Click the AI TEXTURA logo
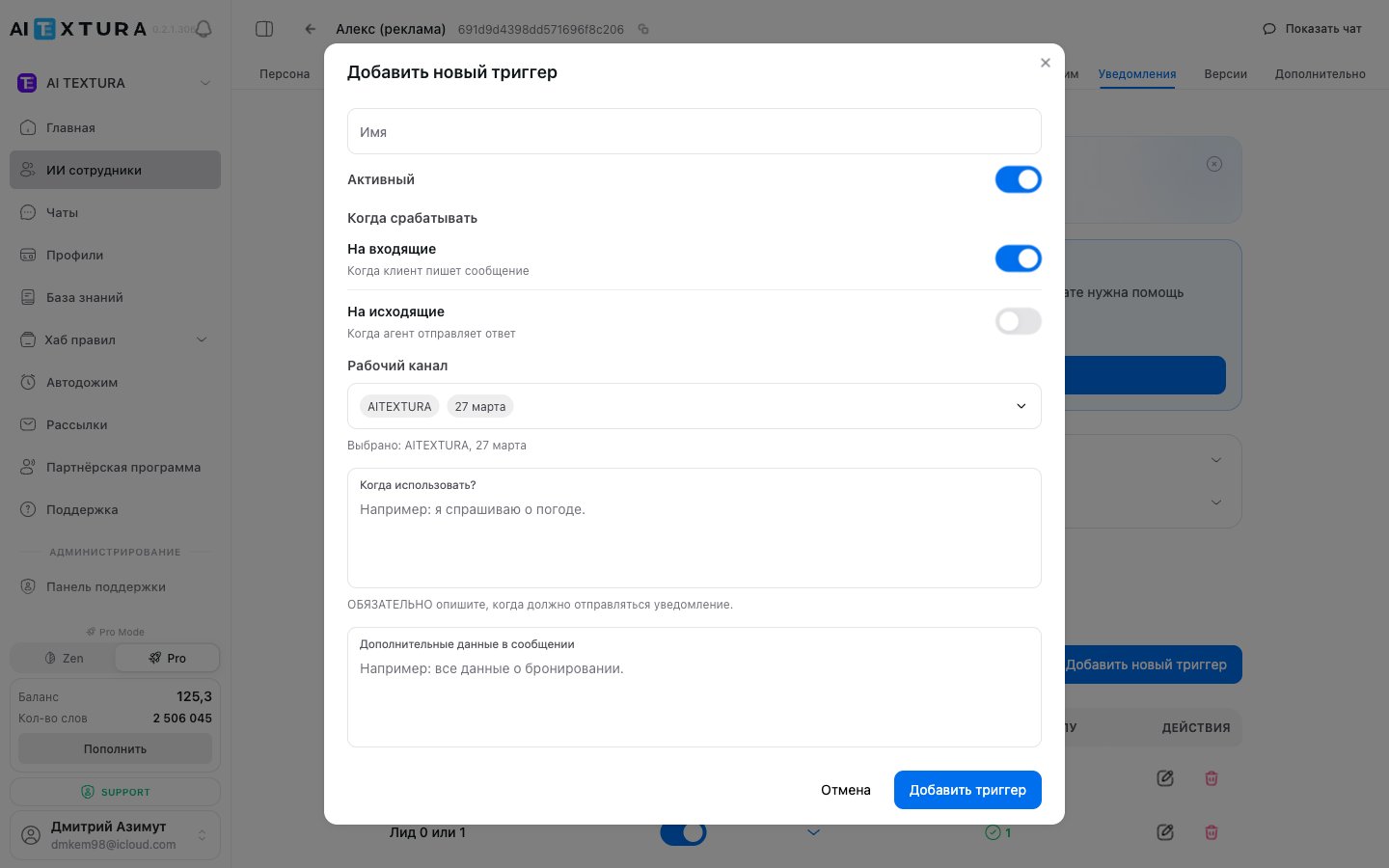Viewport: 1389px width, 868px height. click(78, 29)
